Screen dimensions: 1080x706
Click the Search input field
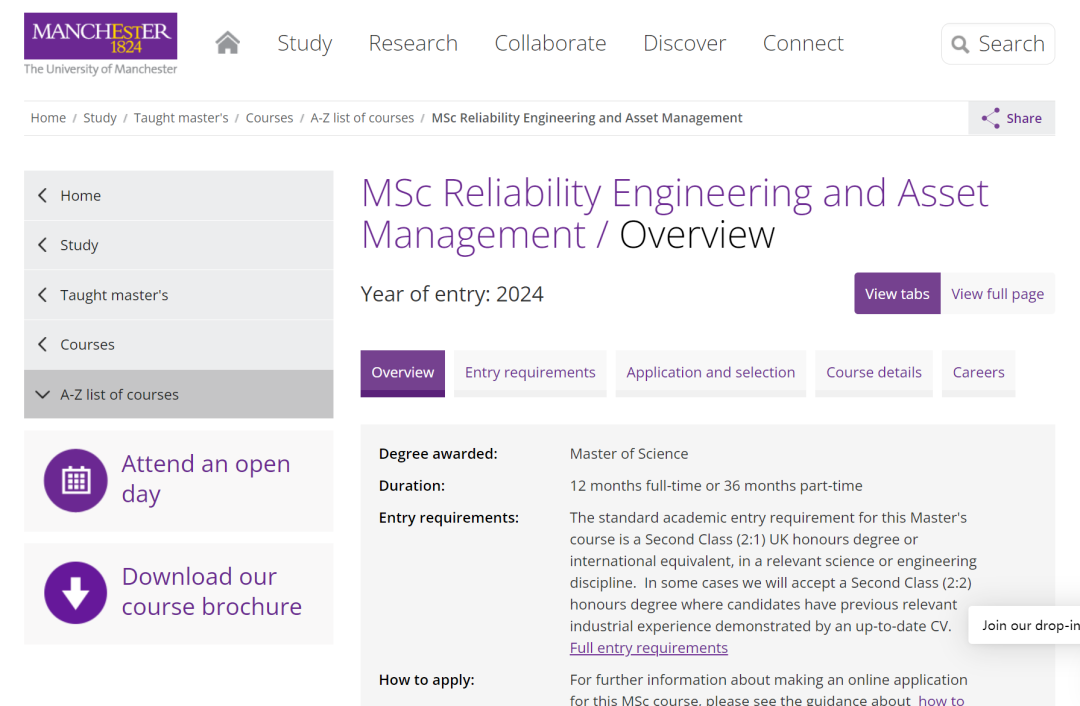click(997, 44)
